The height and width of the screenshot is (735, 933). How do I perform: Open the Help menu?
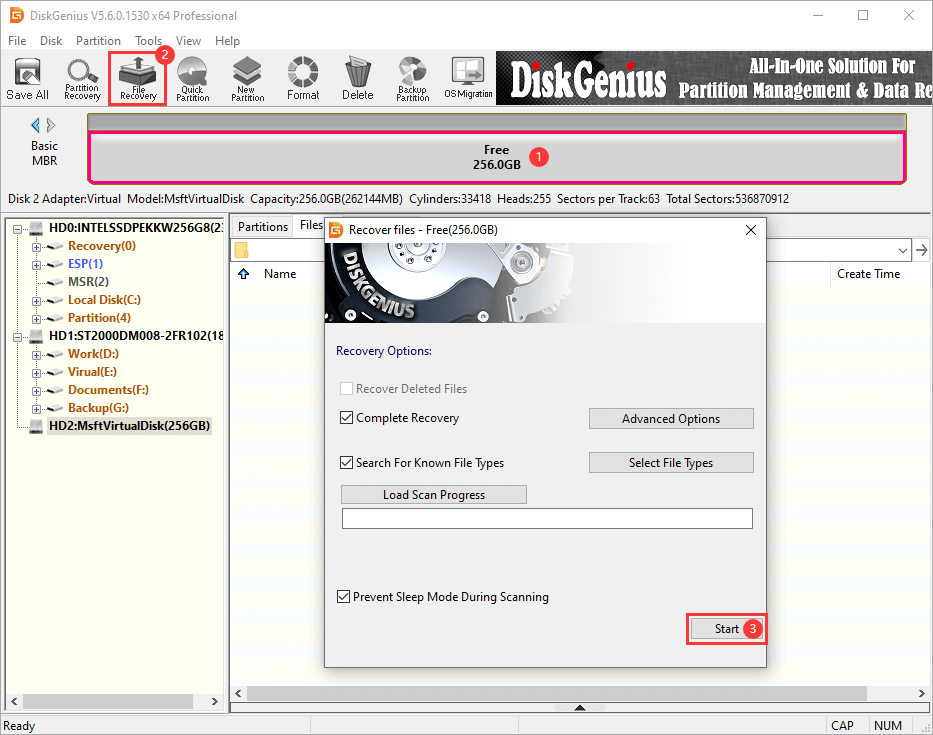coord(227,40)
